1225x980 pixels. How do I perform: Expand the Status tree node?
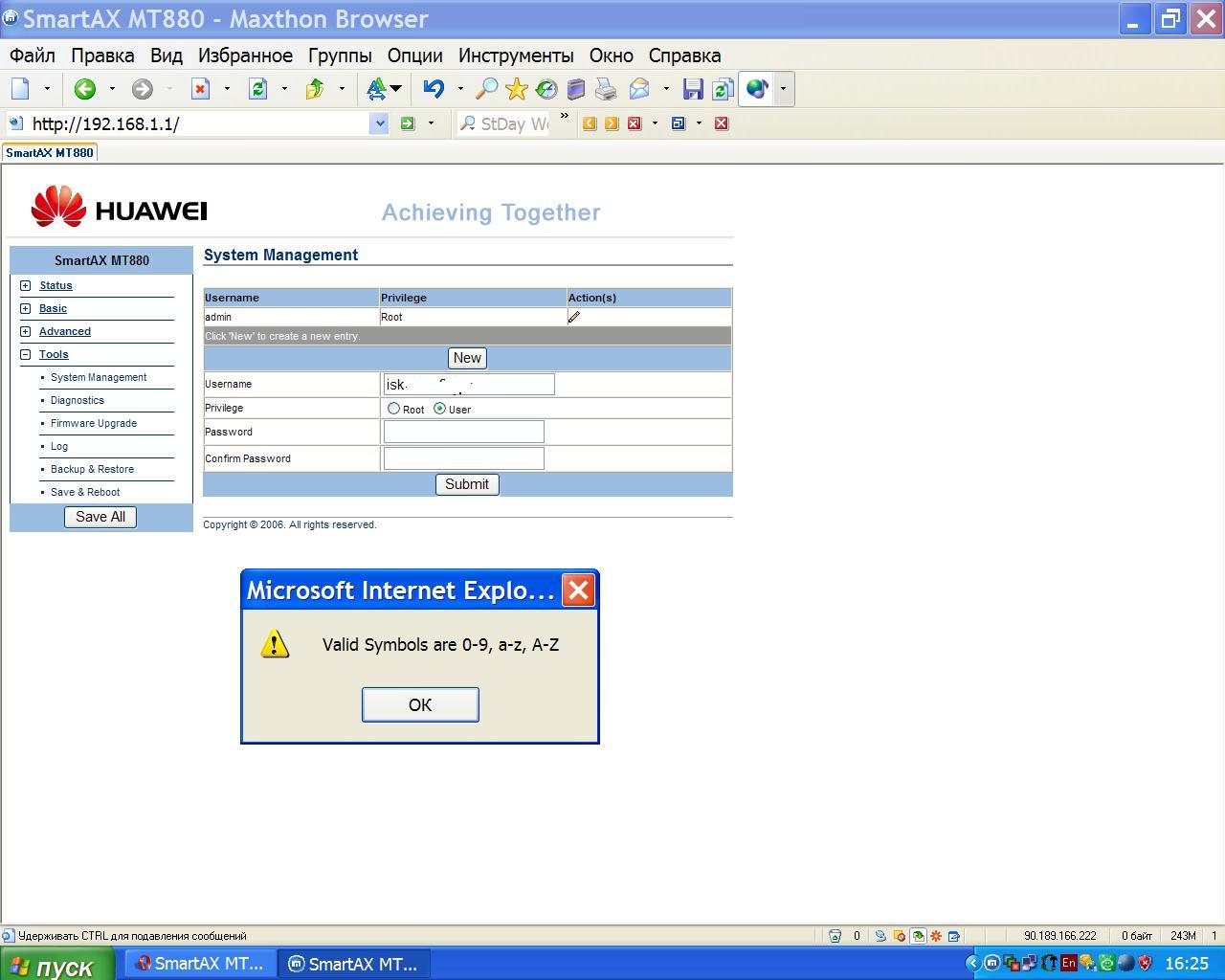(26, 285)
